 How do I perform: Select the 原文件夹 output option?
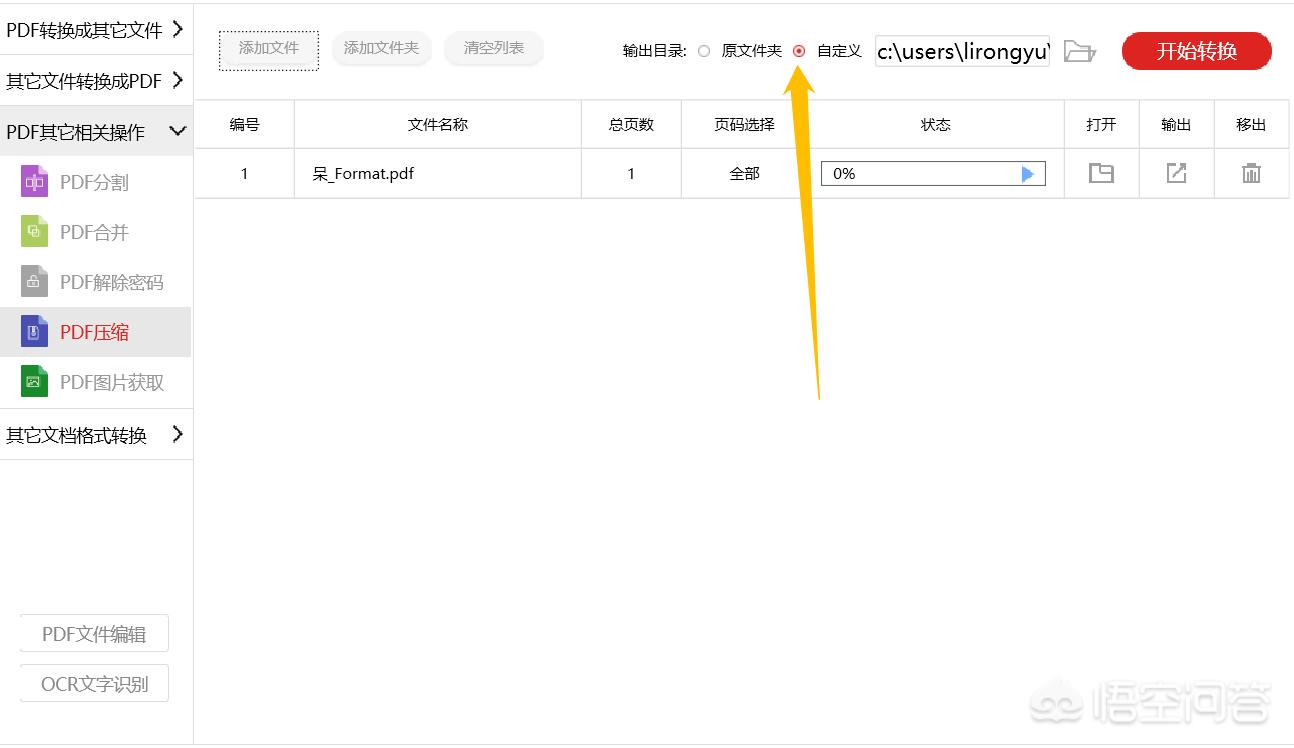click(x=704, y=51)
